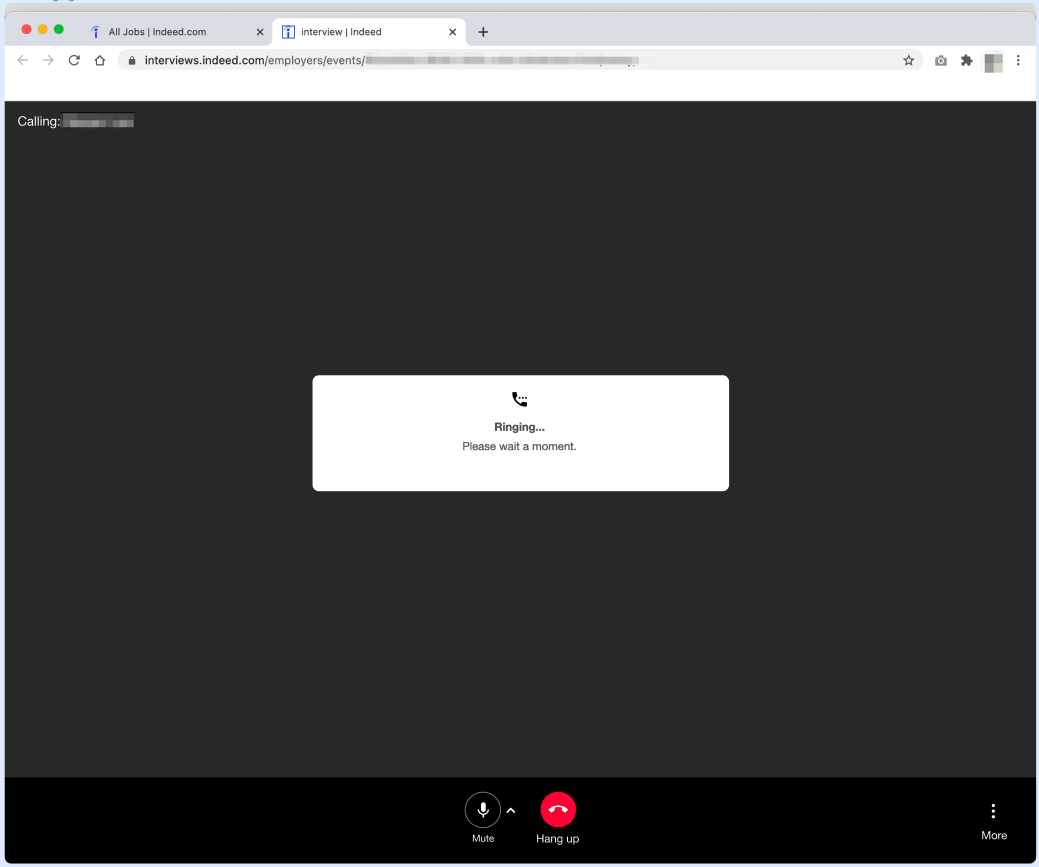The height and width of the screenshot is (867, 1039).
Task: Go back to the previous page
Action: 23,60
